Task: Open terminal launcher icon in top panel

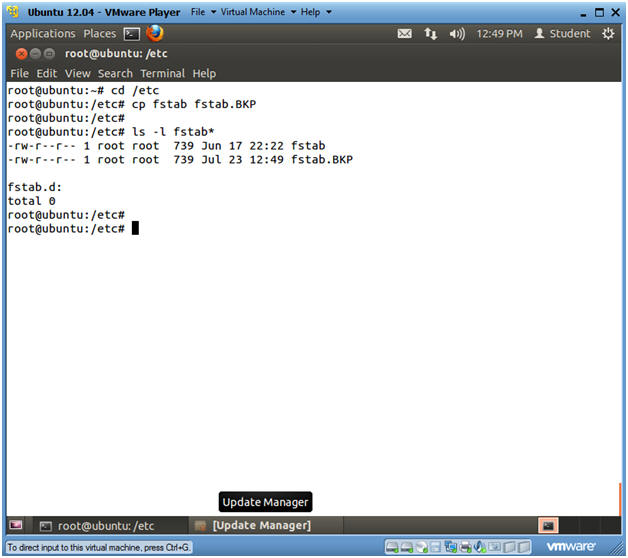Action: tap(132, 34)
